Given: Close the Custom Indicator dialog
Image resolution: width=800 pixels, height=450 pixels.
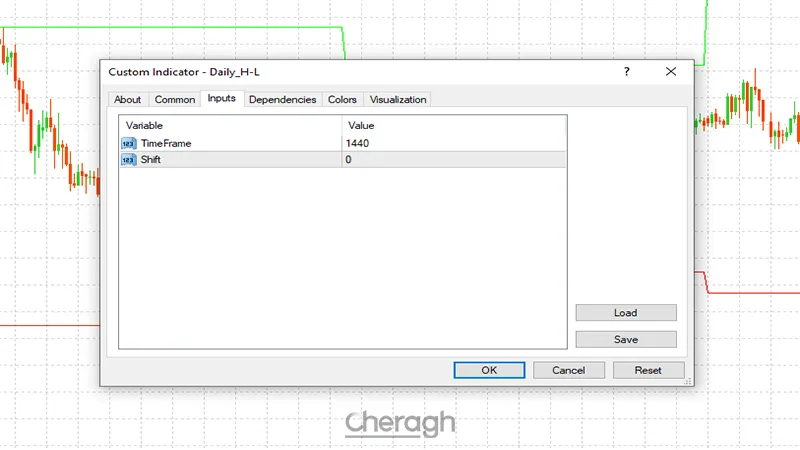Looking at the screenshot, I should tap(671, 72).
